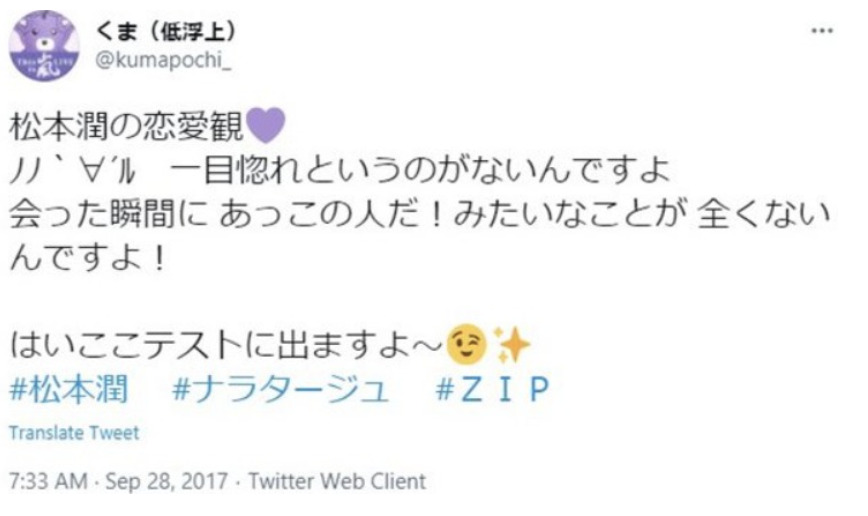
Task: Open the #ＺＩＰ hashtag
Action: click(x=492, y=389)
